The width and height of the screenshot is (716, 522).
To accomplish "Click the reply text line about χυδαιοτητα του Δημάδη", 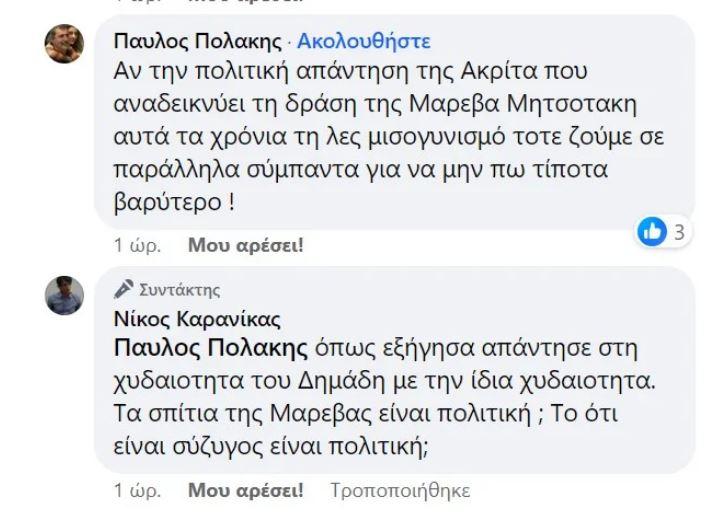I will [384, 381].
